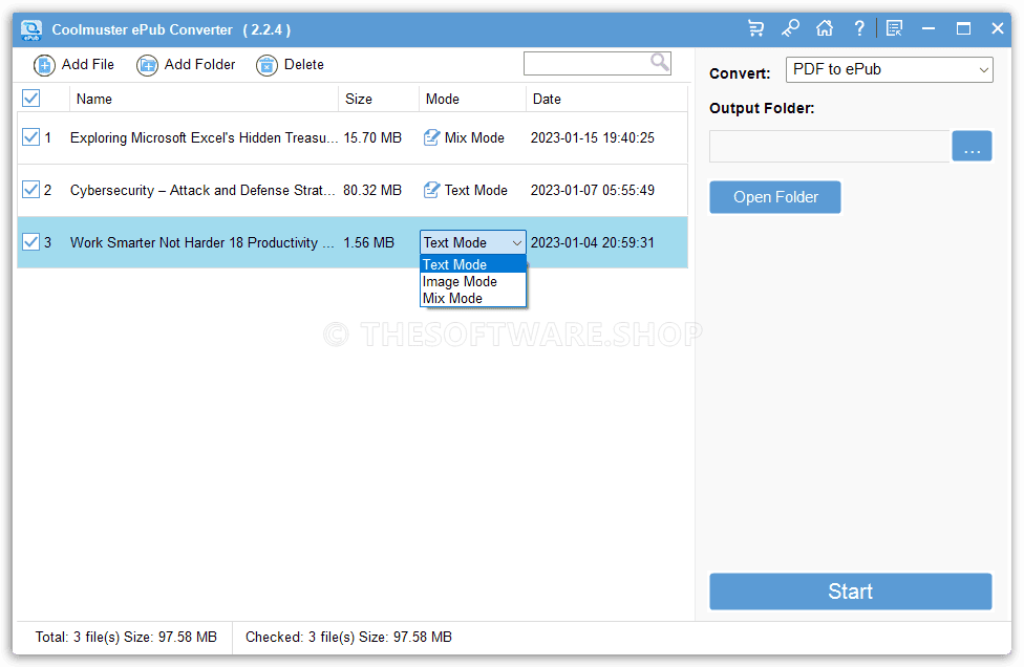1024x667 pixels.
Task: Click the search magnifier icon
Action: [660, 62]
